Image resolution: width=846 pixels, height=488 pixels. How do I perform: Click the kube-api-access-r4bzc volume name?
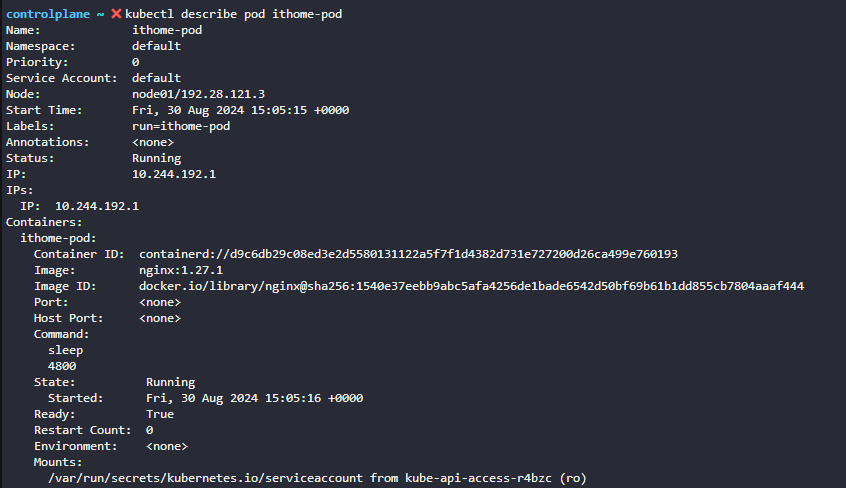click(x=479, y=478)
